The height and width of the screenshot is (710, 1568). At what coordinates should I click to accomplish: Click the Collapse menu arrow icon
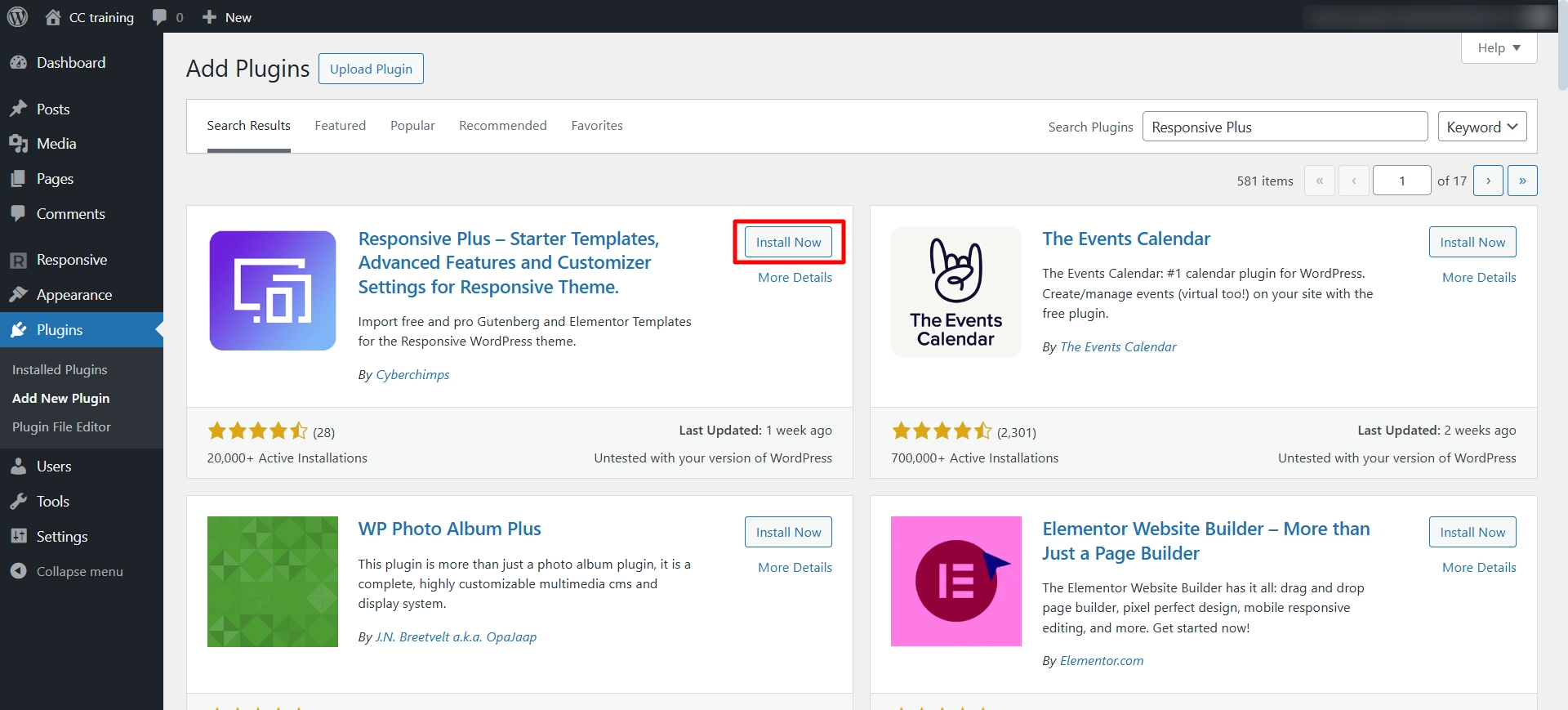pos(18,571)
